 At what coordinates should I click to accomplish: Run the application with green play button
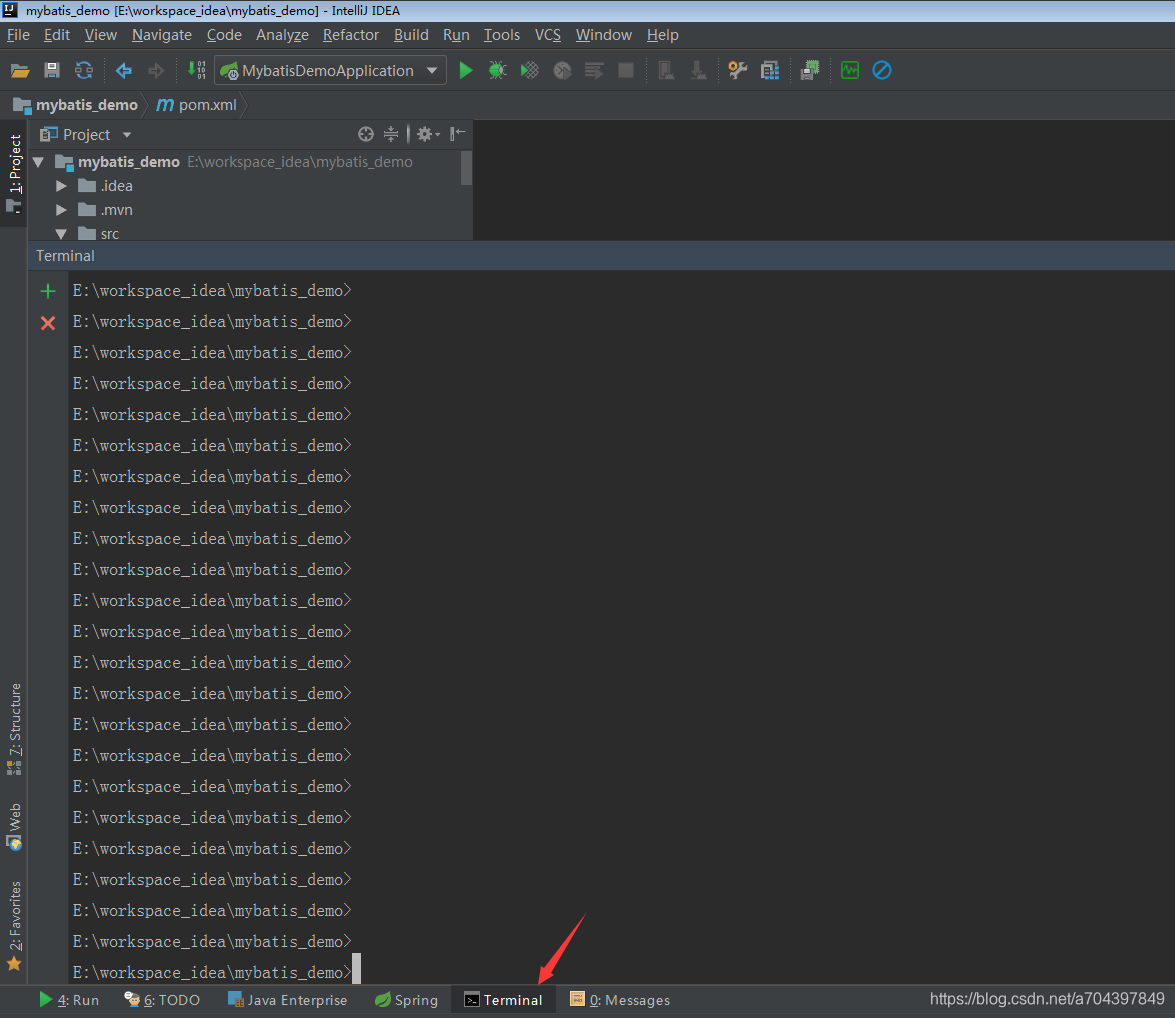(465, 70)
